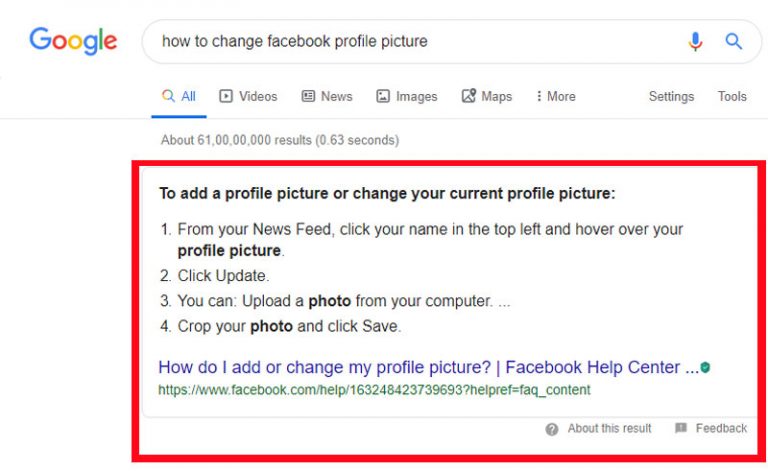Screen dimensions: 768x471
Task: Open the Settings dropdown
Action: point(671,96)
